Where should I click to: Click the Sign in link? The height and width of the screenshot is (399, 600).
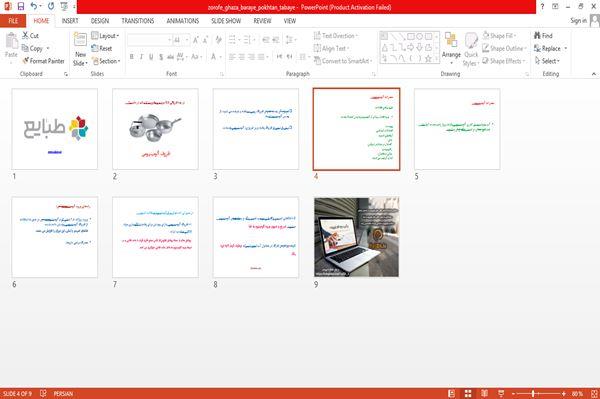pos(578,21)
